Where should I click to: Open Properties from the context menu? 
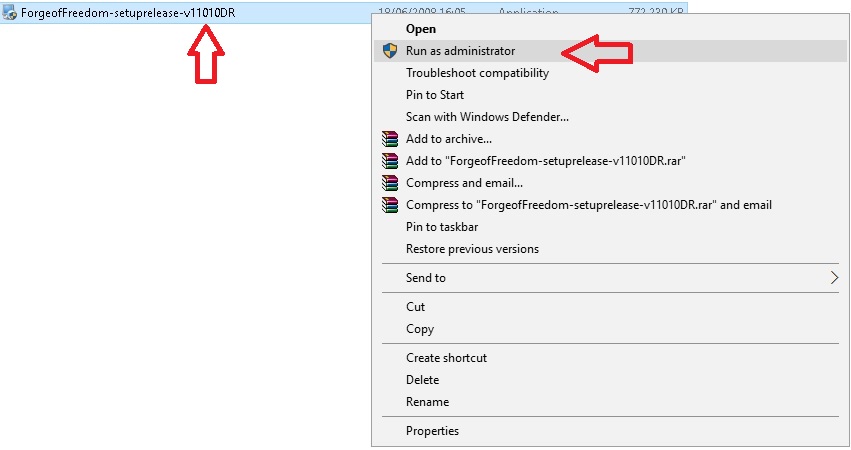[x=433, y=431]
